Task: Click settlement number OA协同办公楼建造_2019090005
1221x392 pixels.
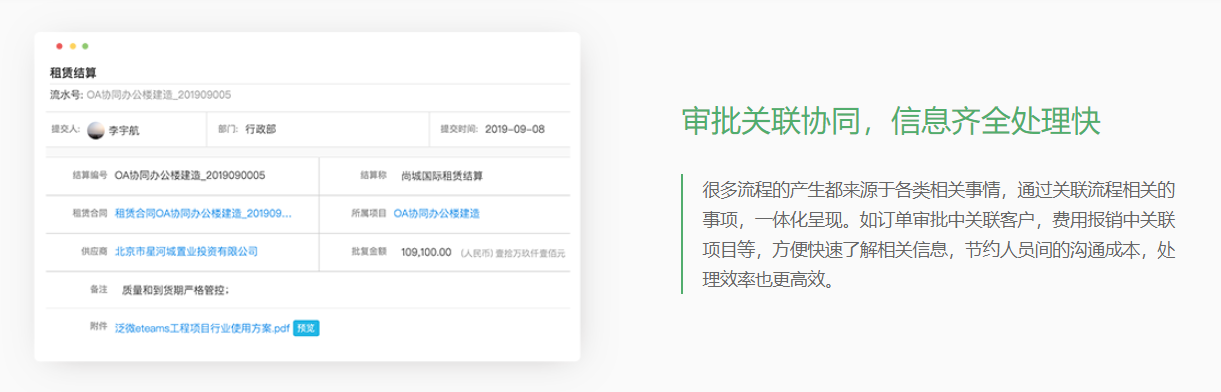Action: tap(190, 176)
